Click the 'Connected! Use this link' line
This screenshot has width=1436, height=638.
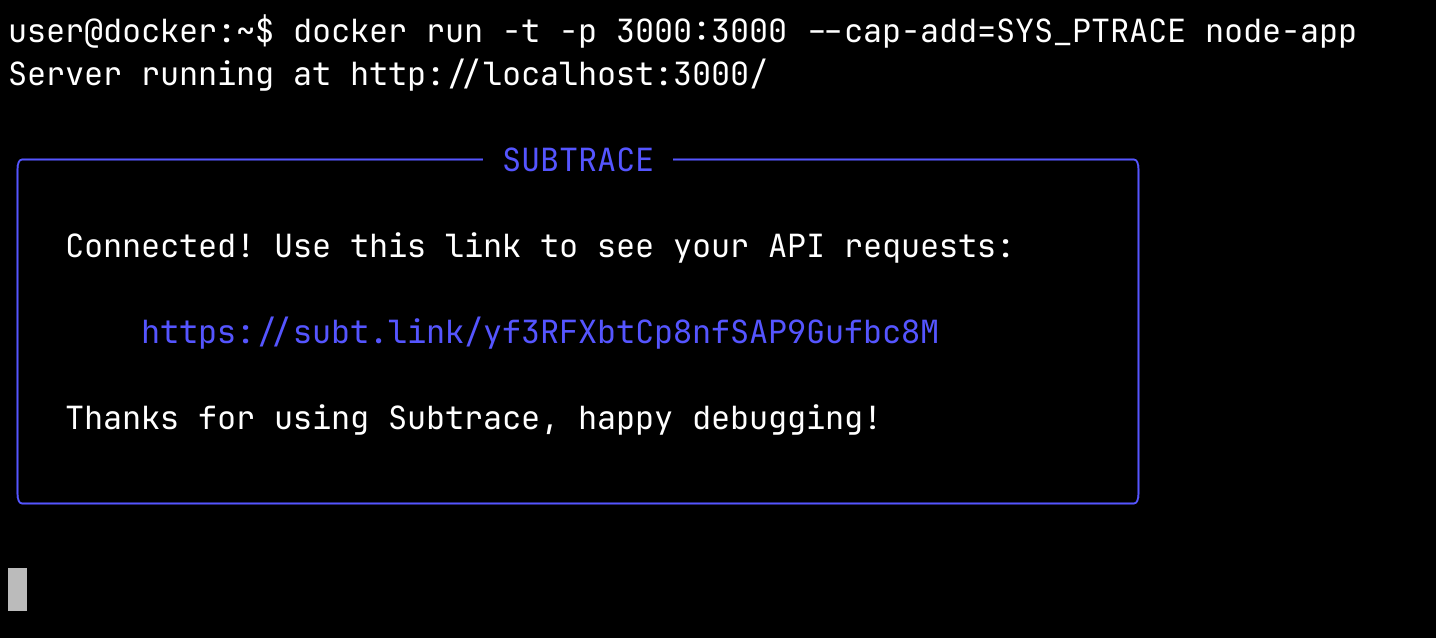[x=540, y=246]
